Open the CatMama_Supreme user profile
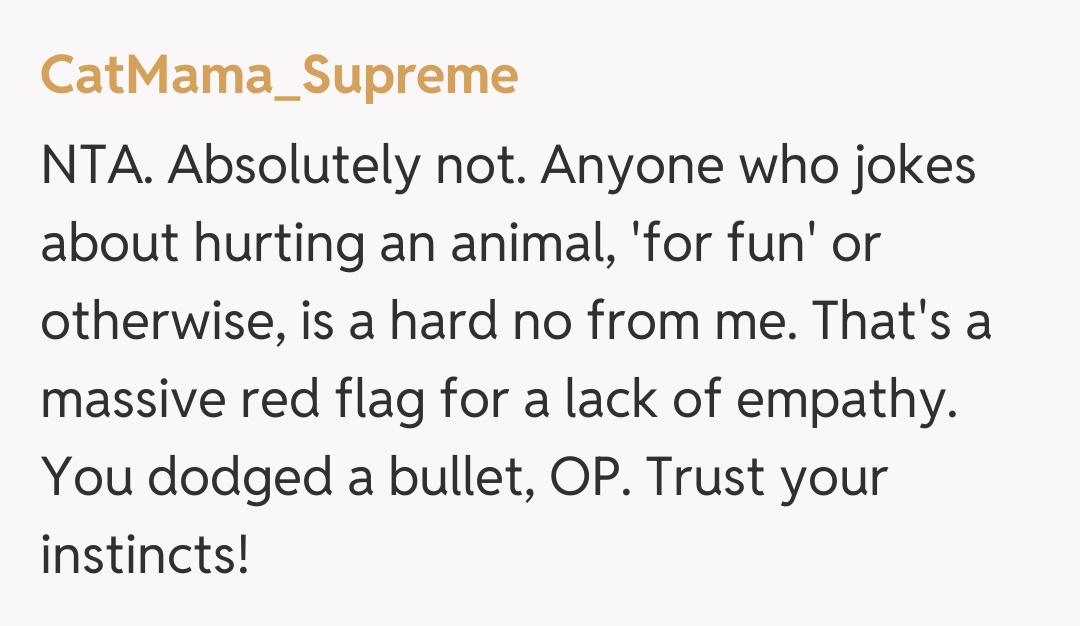1080x626 pixels. pos(279,76)
